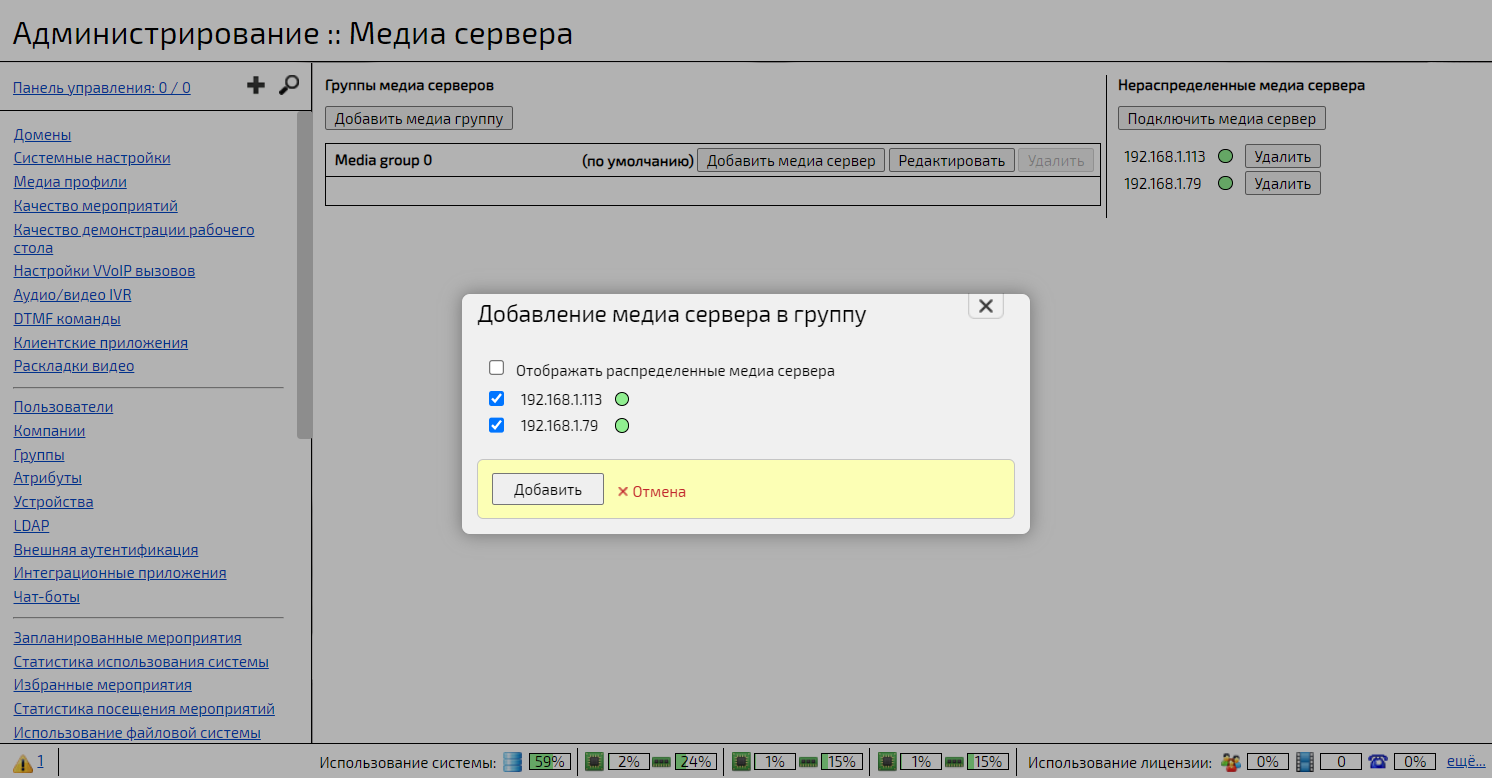
Task: Click the users icon near license usage
Action: click(x=1231, y=761)
